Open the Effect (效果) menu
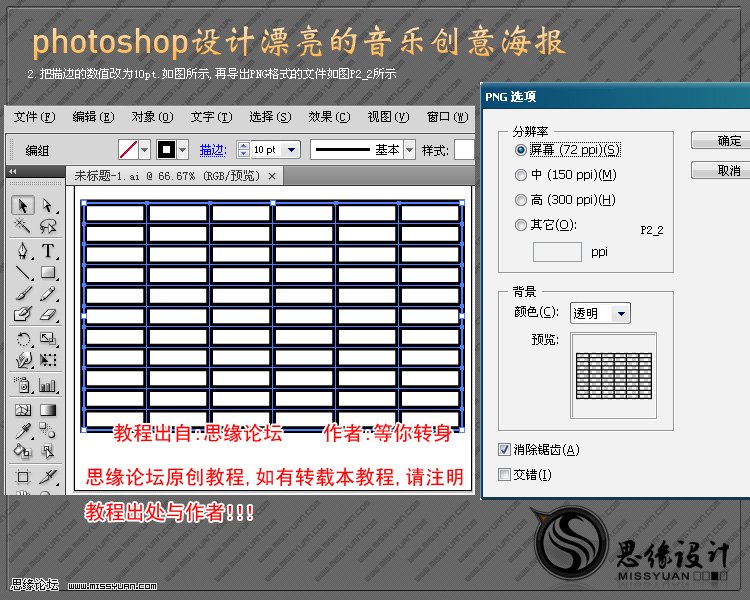Image resolution: width=750 pixels, height=600 pixels. coord(329,117)
